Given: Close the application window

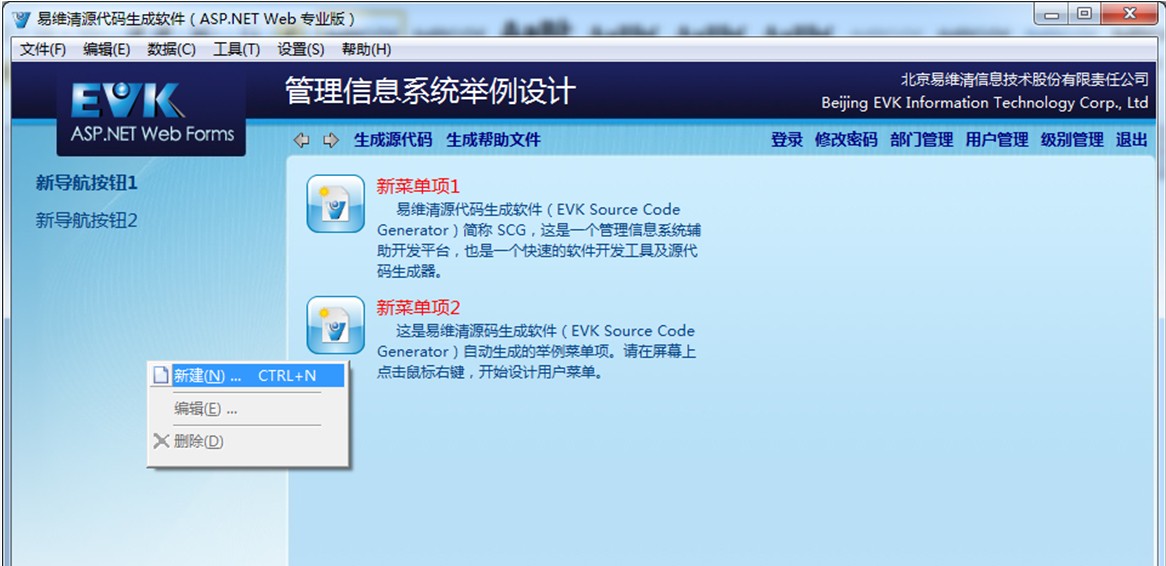Looking at the screenshot, I should [x=1130, y=13].
